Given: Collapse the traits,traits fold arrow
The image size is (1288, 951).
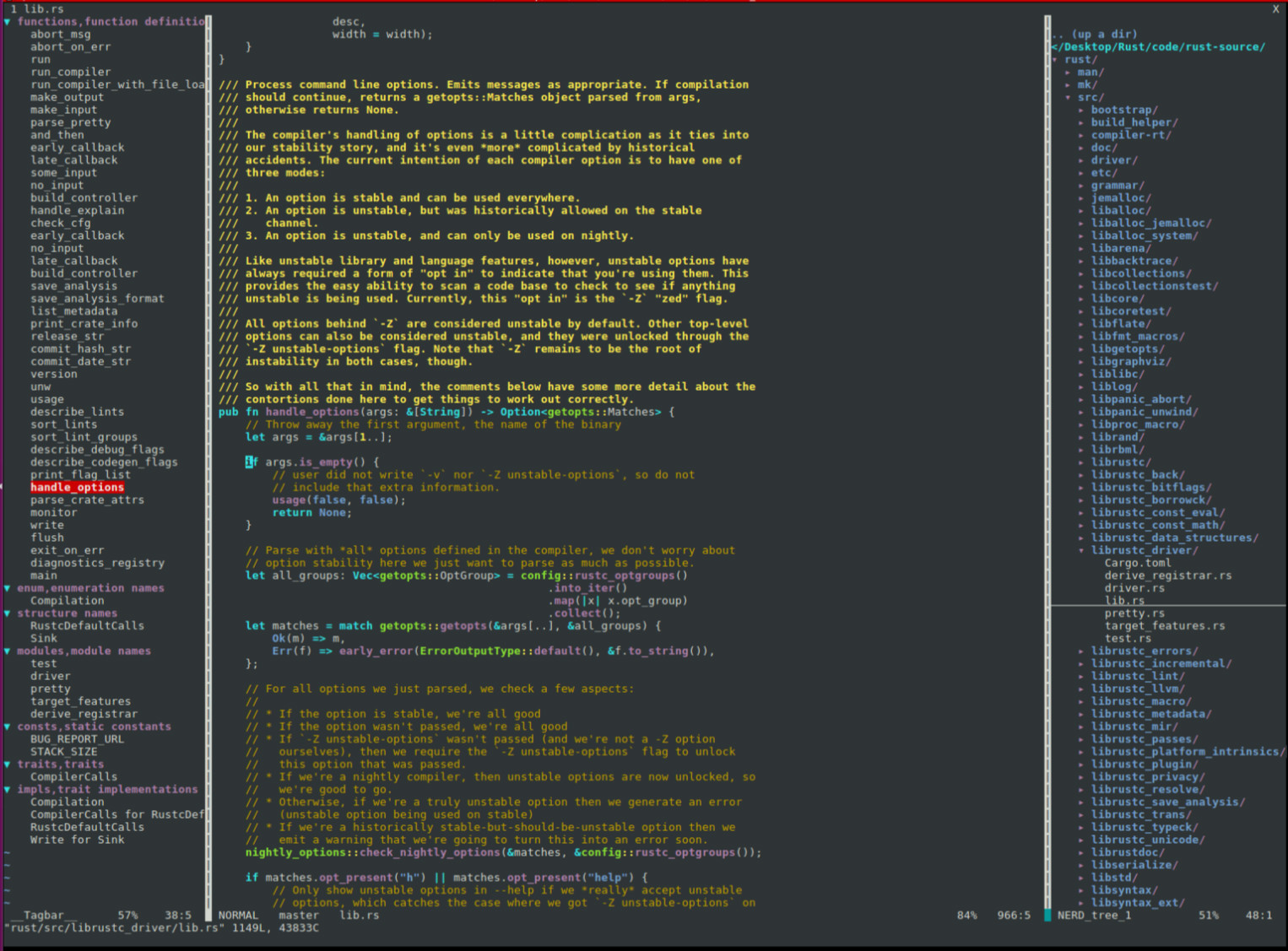Looking at the screenshot, I should pos(8,765).
